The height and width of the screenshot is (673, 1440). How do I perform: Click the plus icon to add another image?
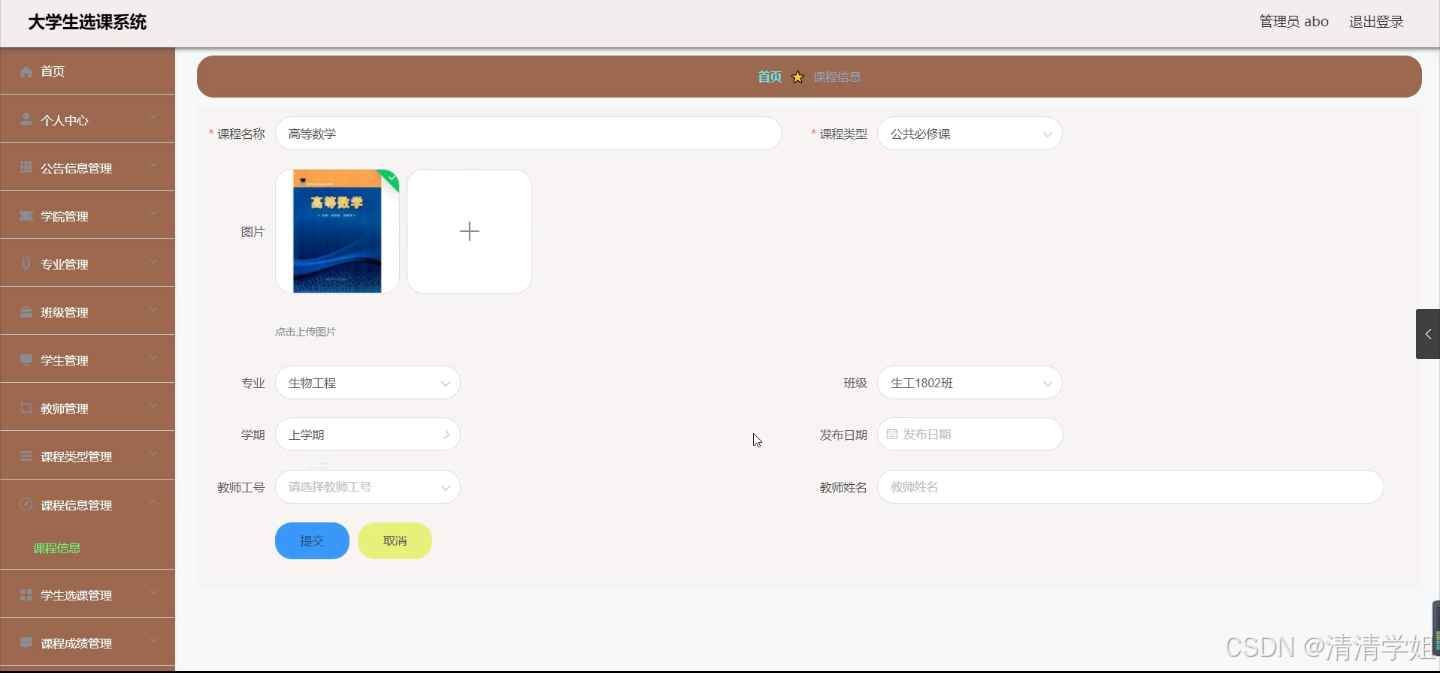coord(468,231)
